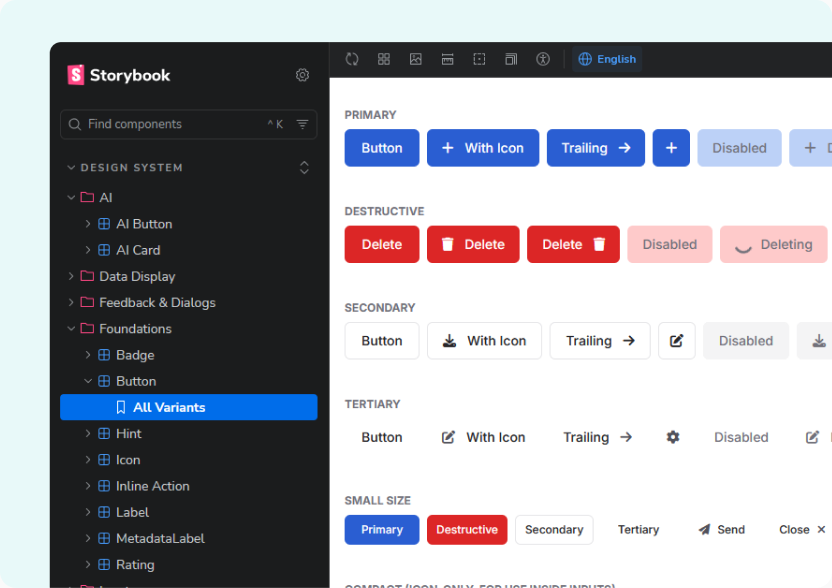Select the All Variants story

click(x=189, y=407)
